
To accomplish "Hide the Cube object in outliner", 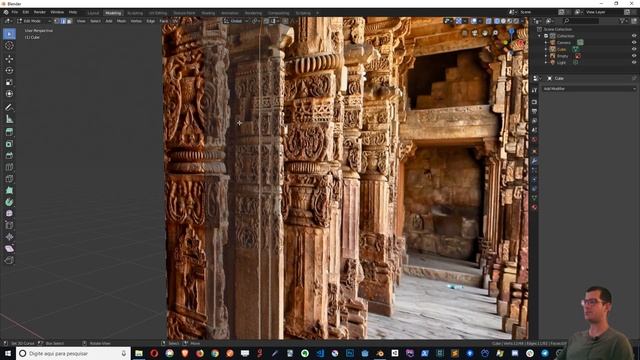I will (634, 49).
